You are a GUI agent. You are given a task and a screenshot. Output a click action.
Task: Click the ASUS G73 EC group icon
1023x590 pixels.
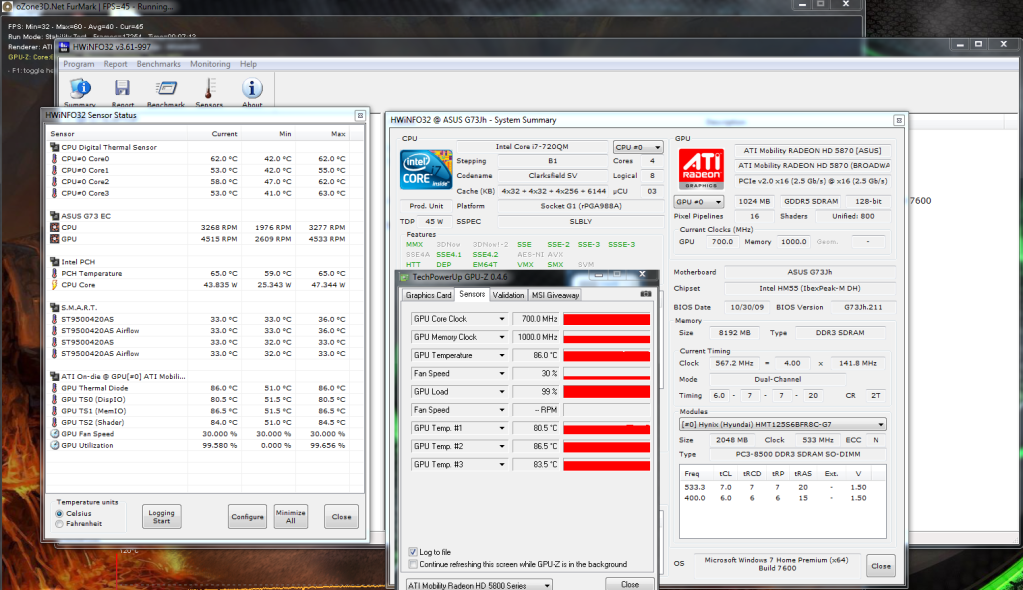(x=55, y=216)
